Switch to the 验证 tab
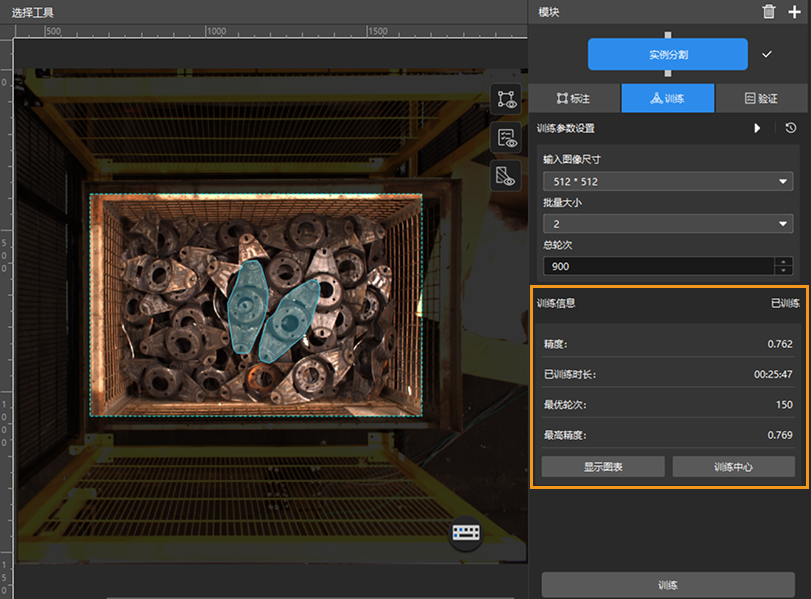 pos(761,98)
